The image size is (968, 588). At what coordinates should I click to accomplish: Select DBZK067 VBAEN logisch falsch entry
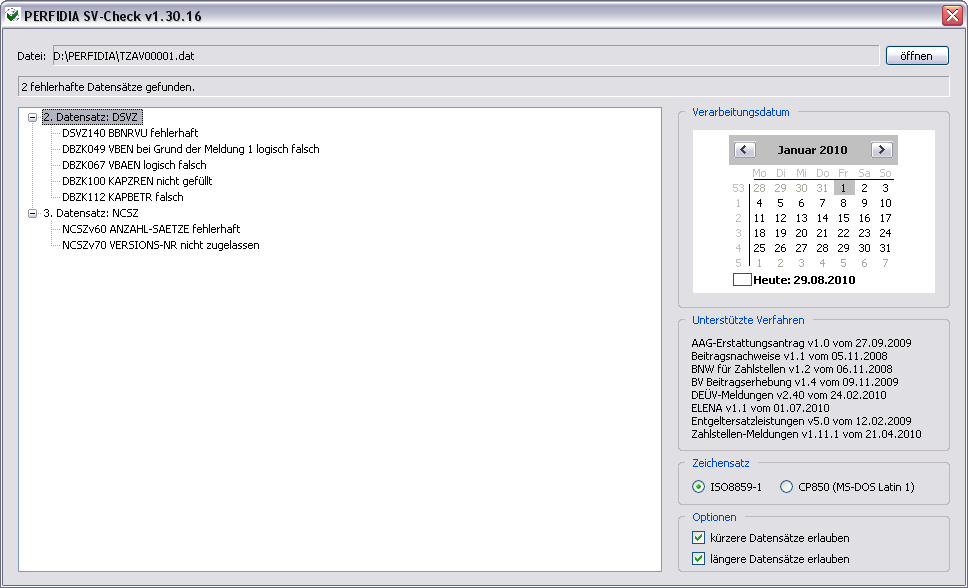[x=134, y=166]
